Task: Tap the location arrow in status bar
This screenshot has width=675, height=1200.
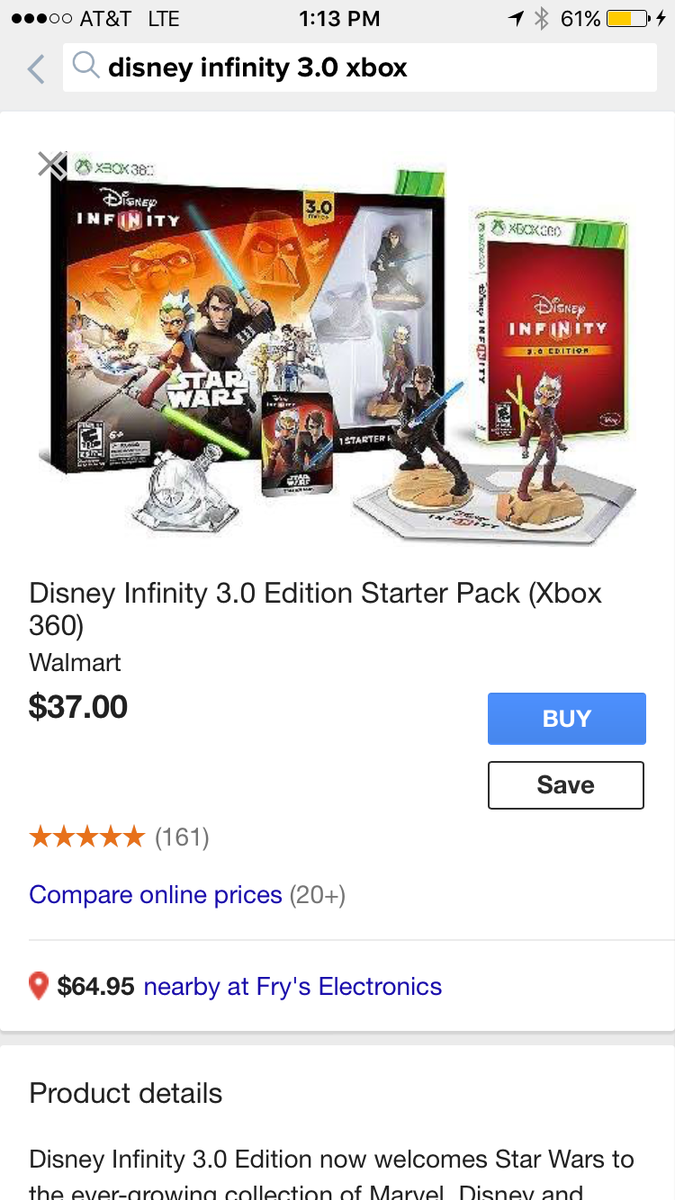Action: pos(516,19)
